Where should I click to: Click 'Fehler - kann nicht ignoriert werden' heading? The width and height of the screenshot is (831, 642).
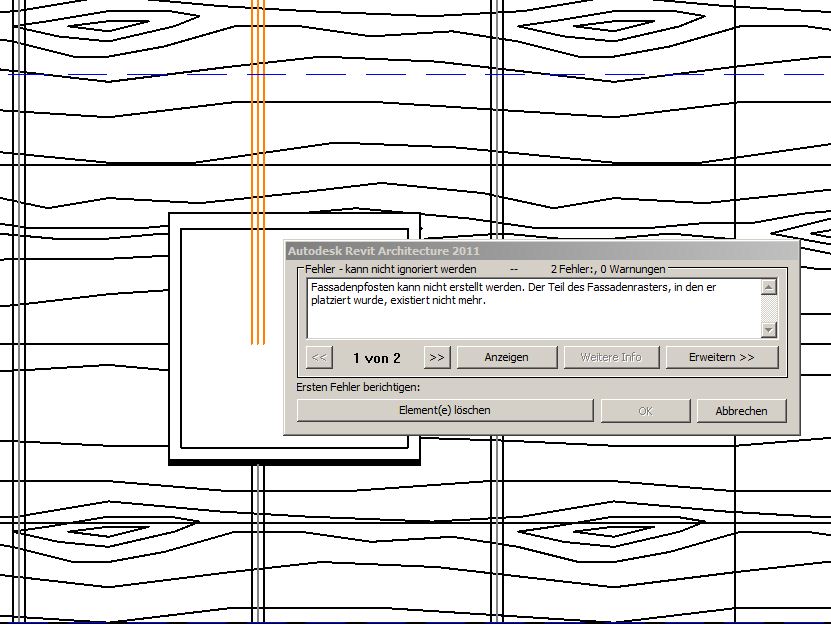(x=391, y=269)
